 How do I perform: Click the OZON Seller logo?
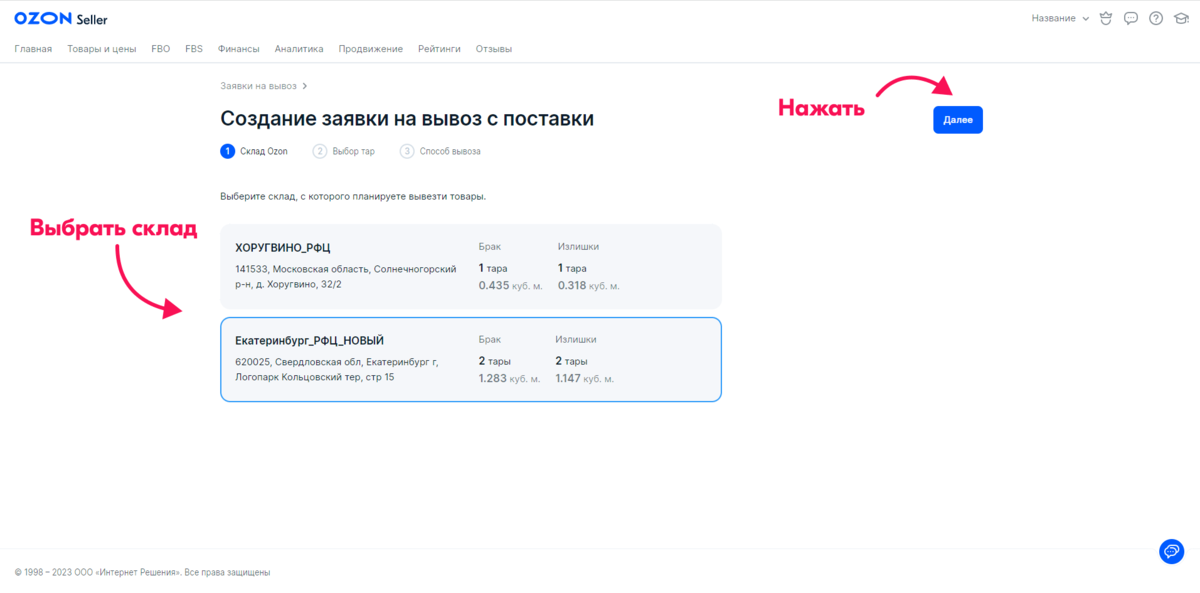point(61,19)
